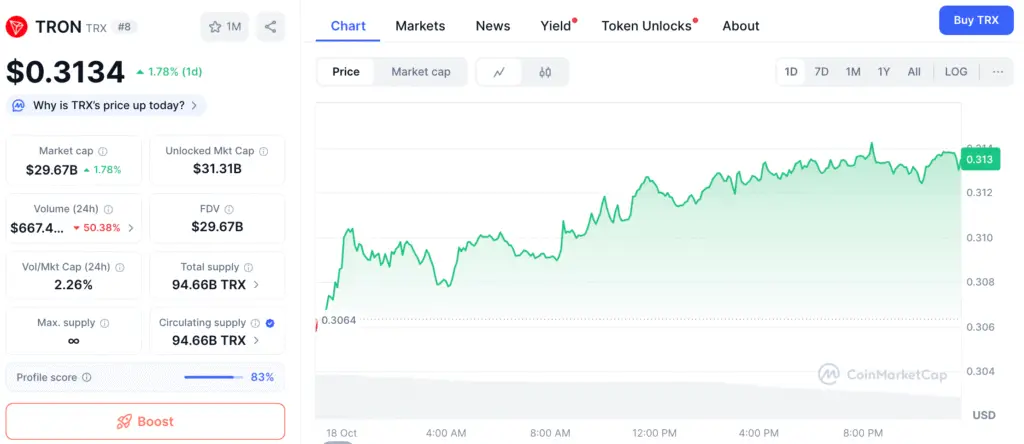Screen dimensions: 1024x444
Task: Click the FDV info icon
Action: pos(229,209)
